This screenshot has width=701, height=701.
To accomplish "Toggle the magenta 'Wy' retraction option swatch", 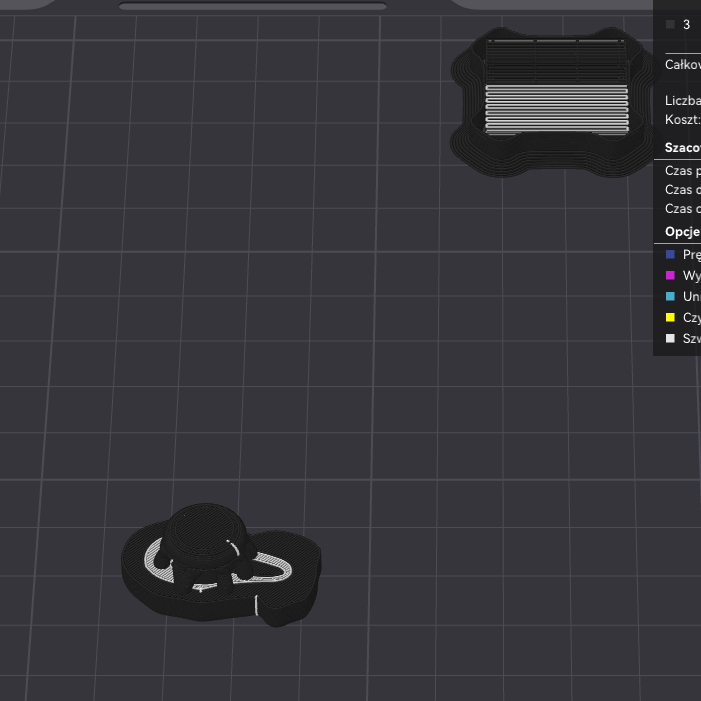I will (670, 275).
